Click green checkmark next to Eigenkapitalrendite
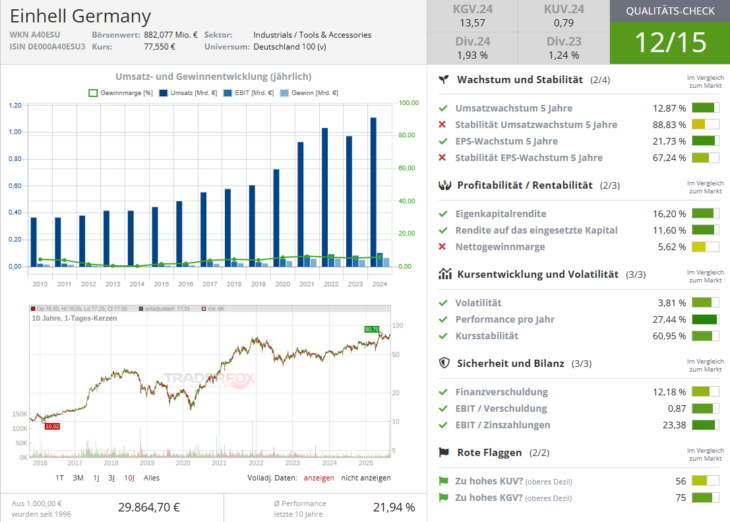The image size is (730, 522). [443, 214]
